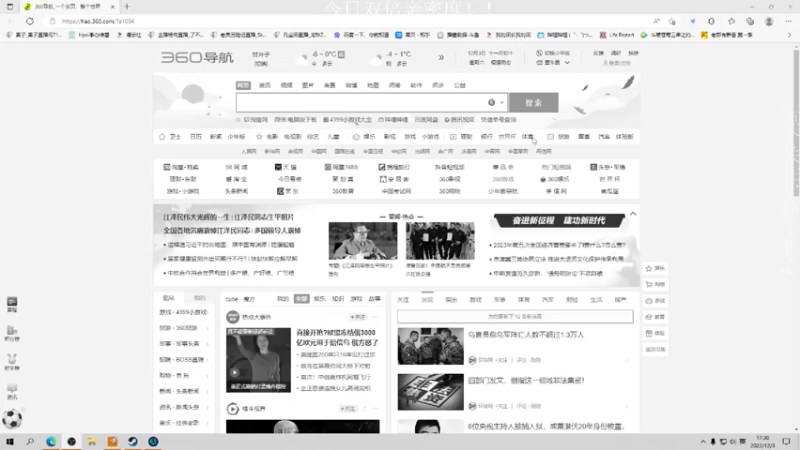Toggle 切换少年版 mode in the header

553,53
